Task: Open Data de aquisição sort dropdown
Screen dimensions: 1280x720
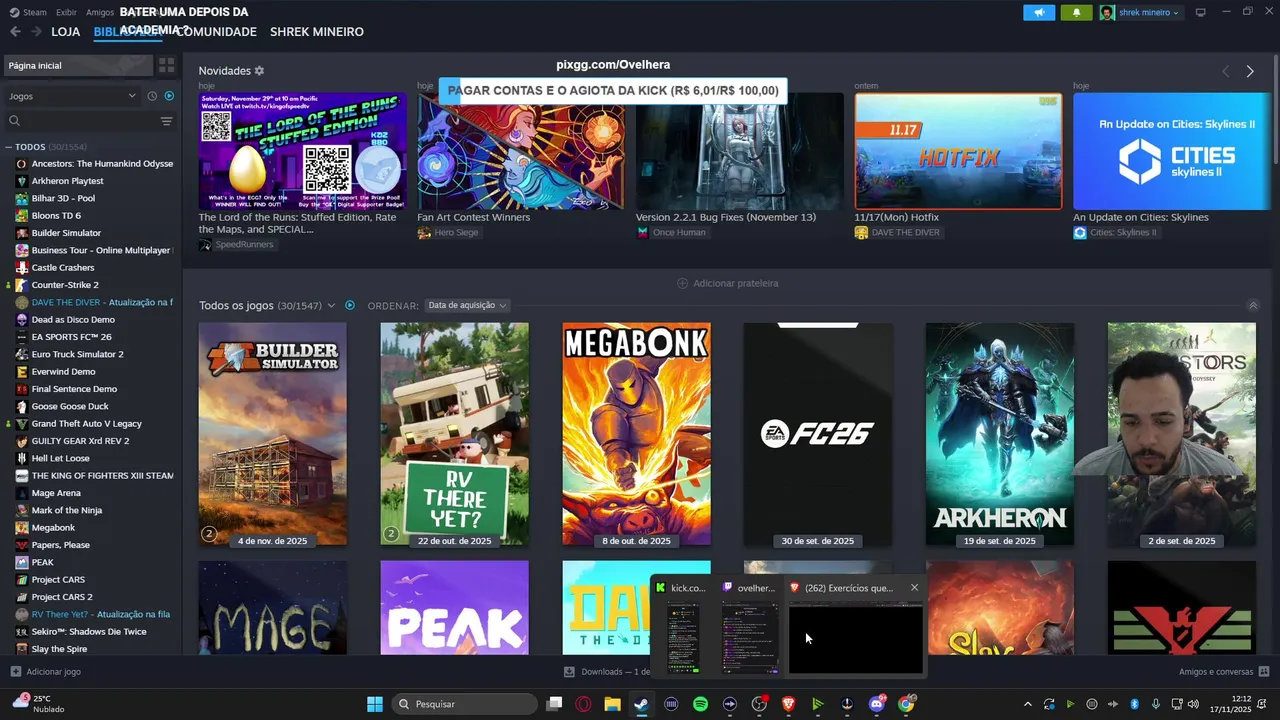Action: click(x=467, y=305)
